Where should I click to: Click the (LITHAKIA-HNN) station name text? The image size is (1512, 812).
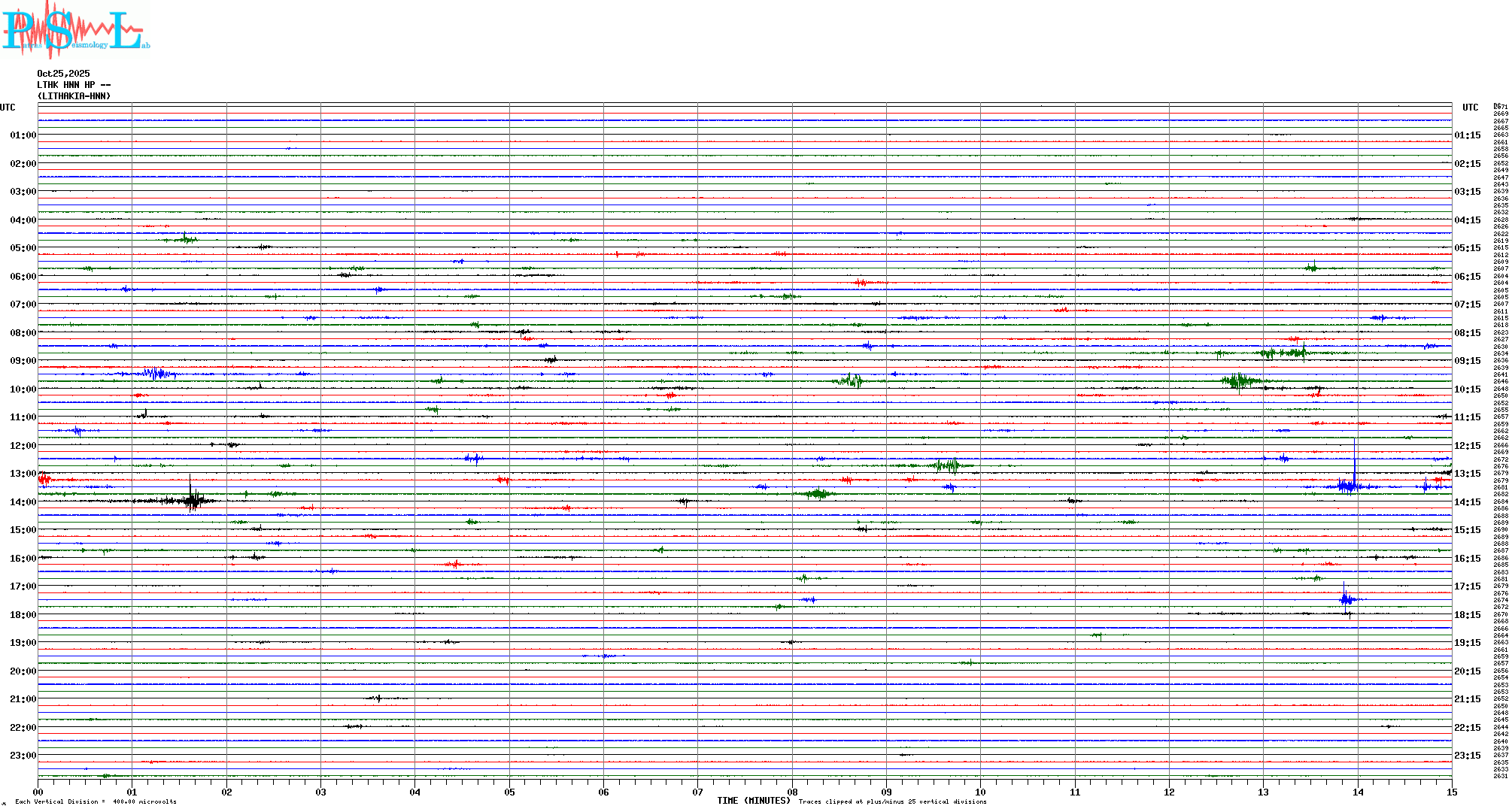coord(74,96)
